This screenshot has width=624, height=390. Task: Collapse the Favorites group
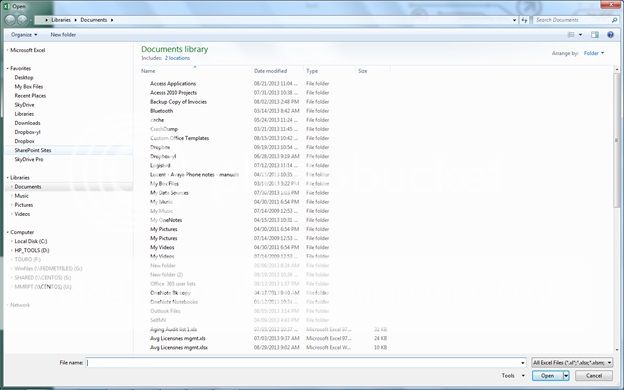pos(7,68)
